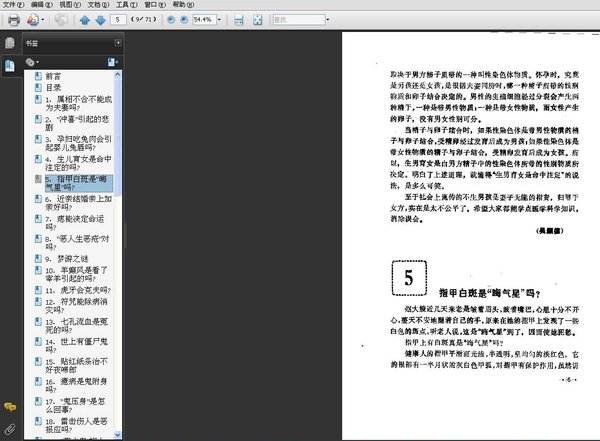The height and width of the screenshot is (441, 600).
Task: Click the fit full page icon
Action: pyautogui.click(x=258, y=20)
